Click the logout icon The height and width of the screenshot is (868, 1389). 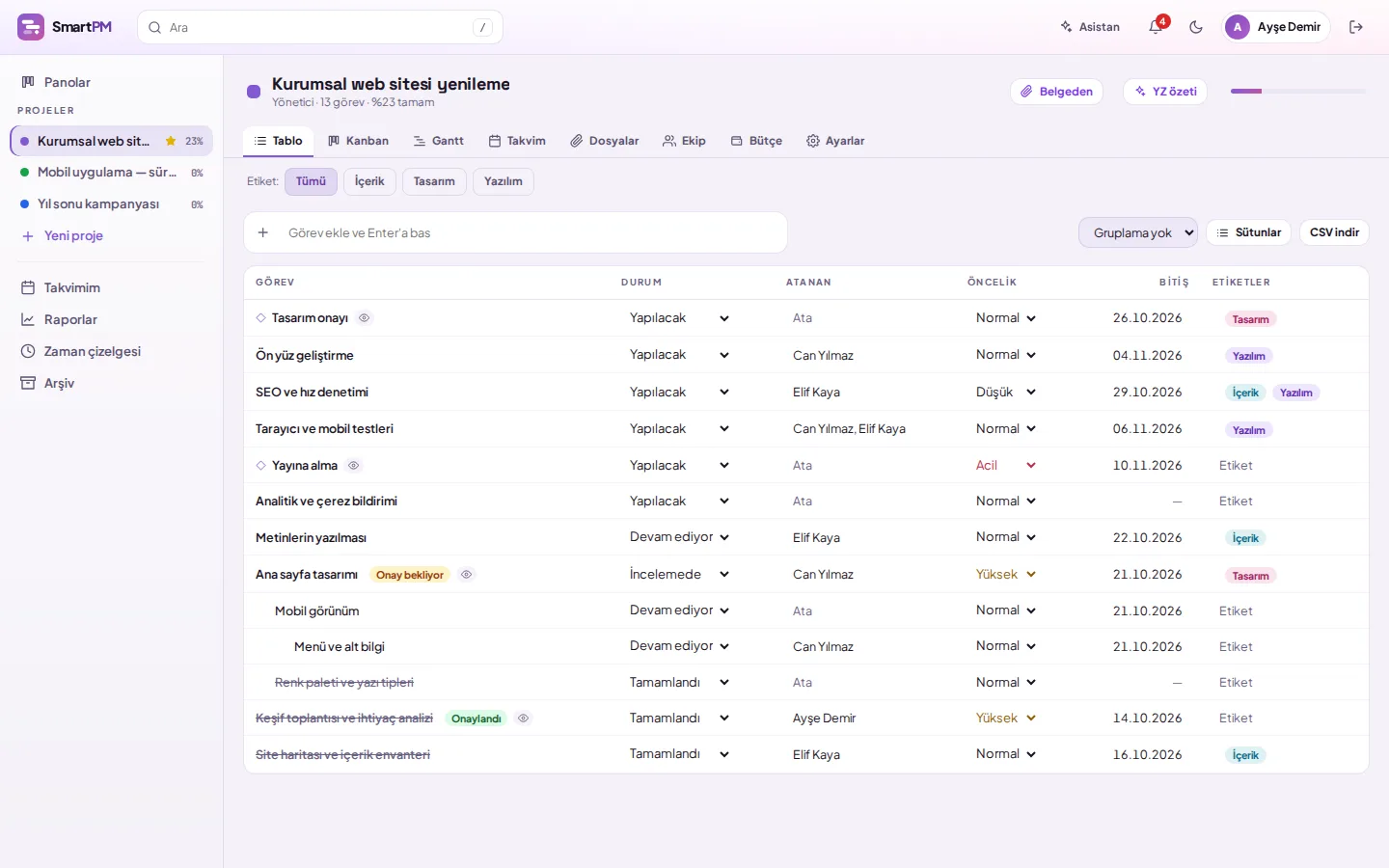pos(1356,27)
